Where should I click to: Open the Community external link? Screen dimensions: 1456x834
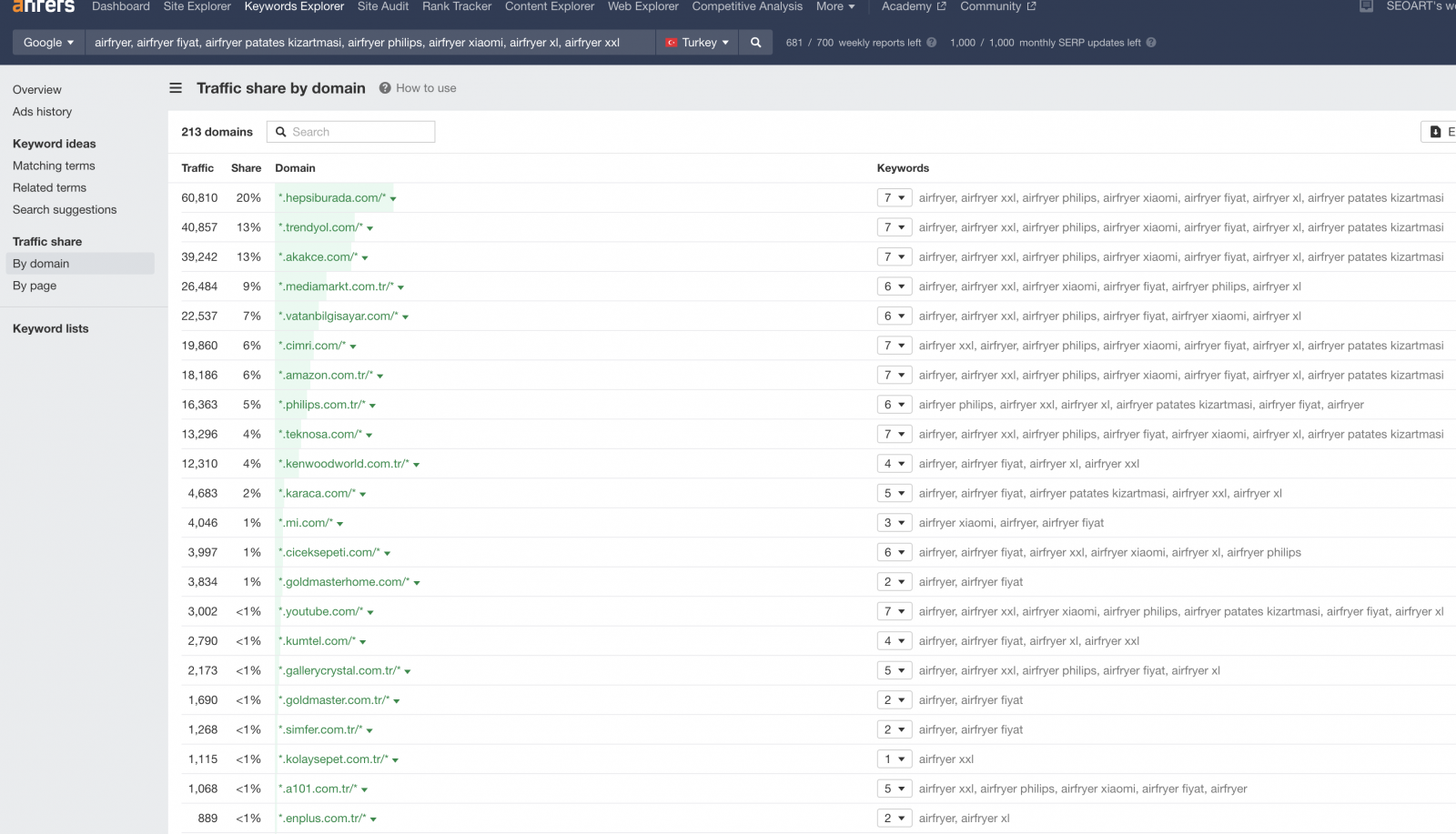pyautogui.click(x=997, y=6)
